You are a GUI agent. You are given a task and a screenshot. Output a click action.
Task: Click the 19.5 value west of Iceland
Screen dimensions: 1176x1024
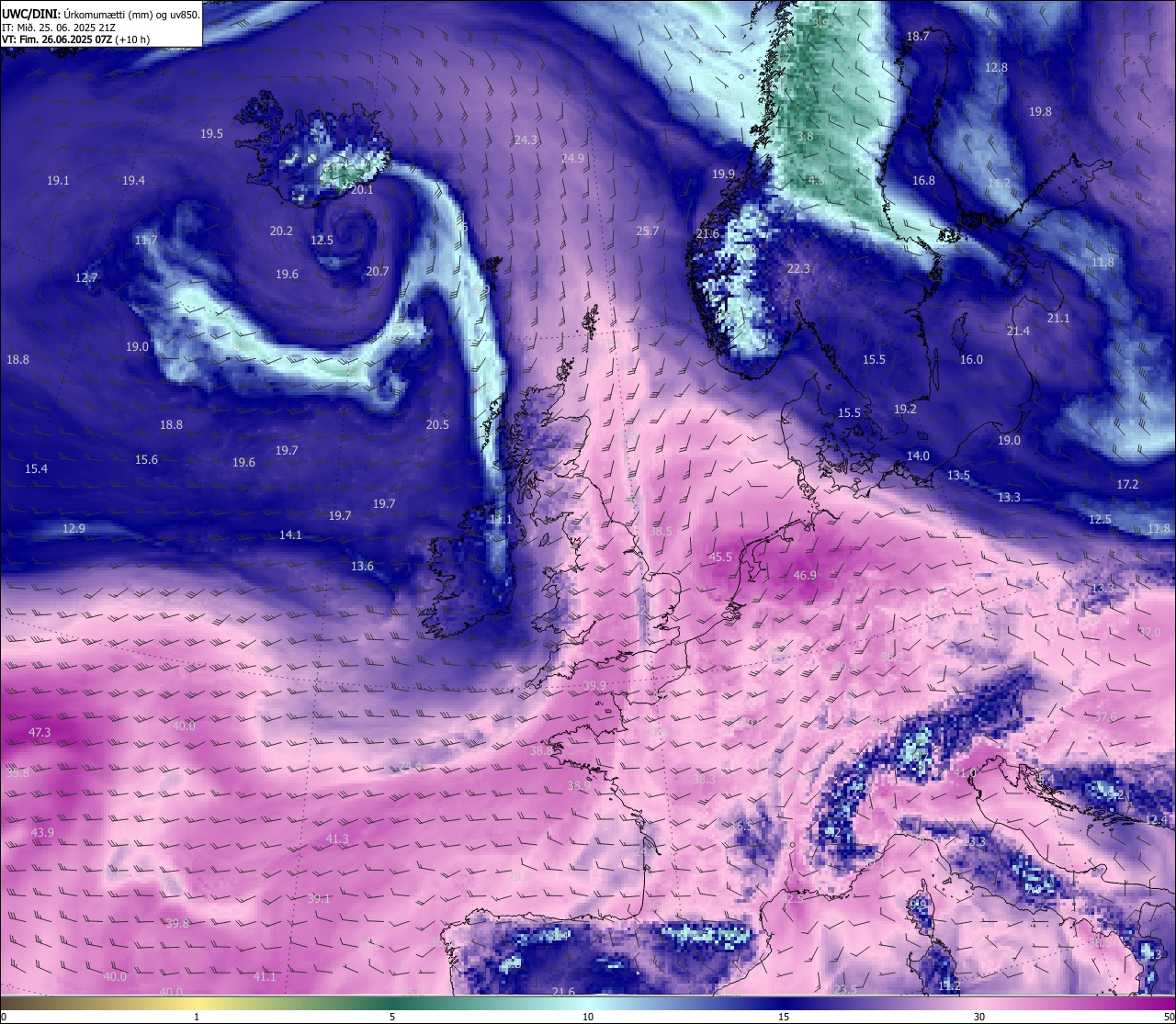pyautogui.click(x=211, y=133)
